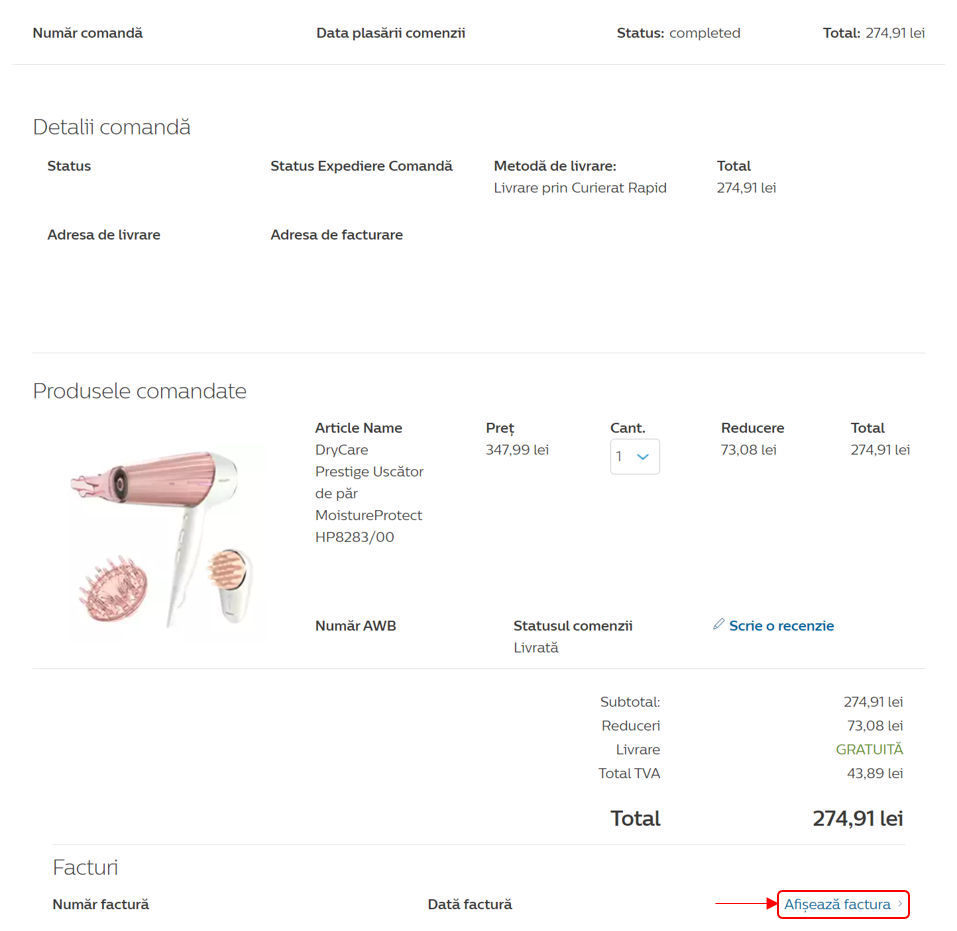957x931 pixels.
Task: Click the Adresa de facturare label
Action: 337,235
